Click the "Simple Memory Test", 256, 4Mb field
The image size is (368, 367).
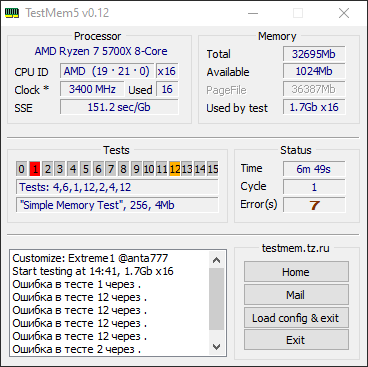tap(117, 205)
